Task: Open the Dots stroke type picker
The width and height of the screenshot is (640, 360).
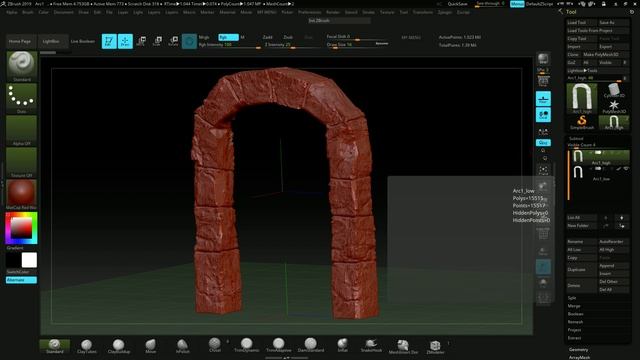Action: tap(22, 98)
